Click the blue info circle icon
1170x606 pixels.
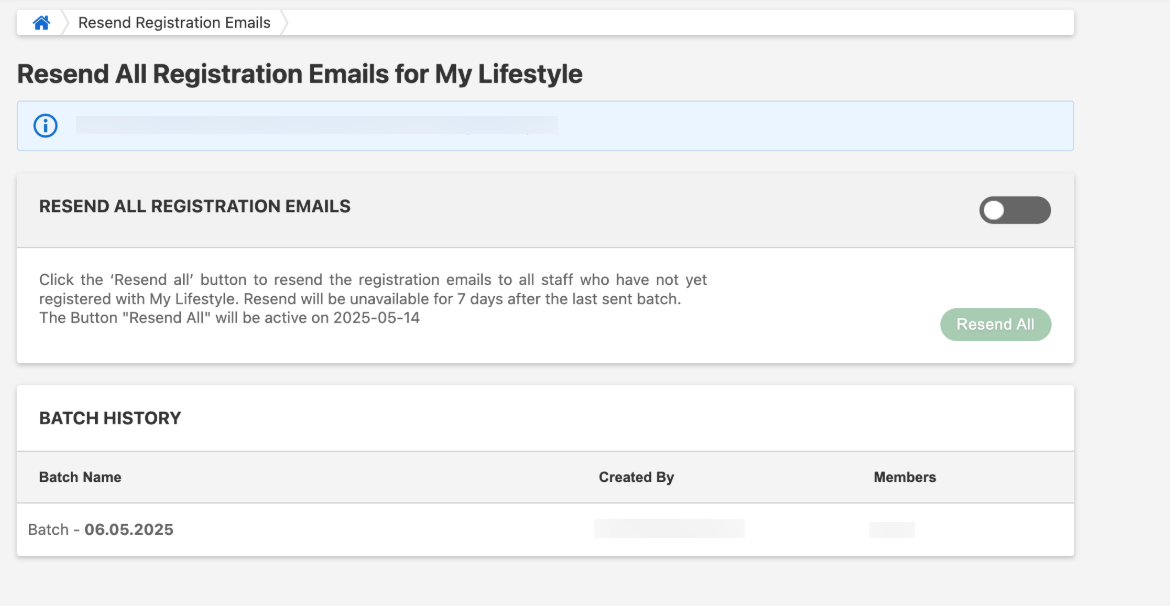click(x=46, y=125)
